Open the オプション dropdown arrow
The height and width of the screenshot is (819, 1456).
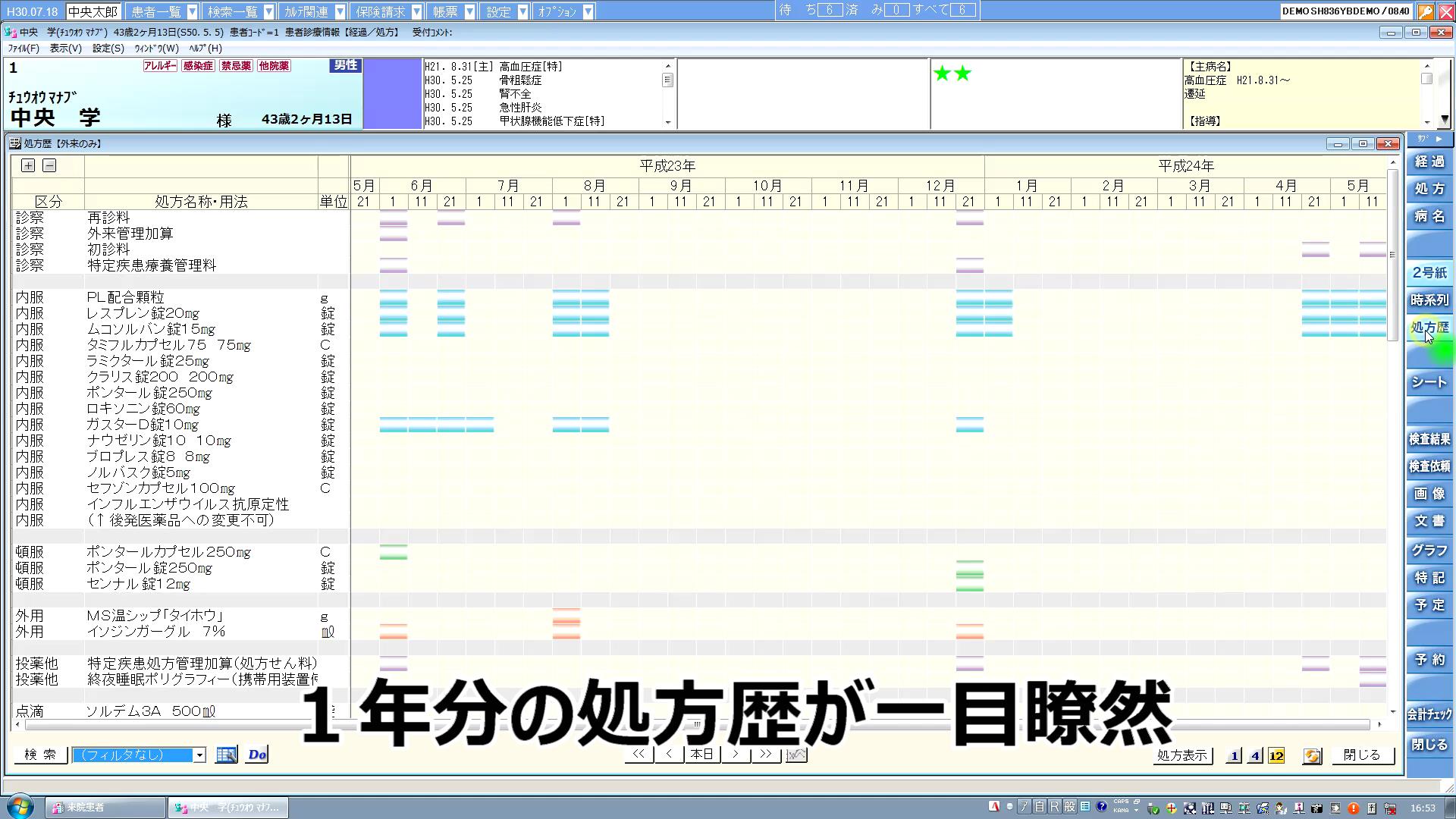click(588, 11)
